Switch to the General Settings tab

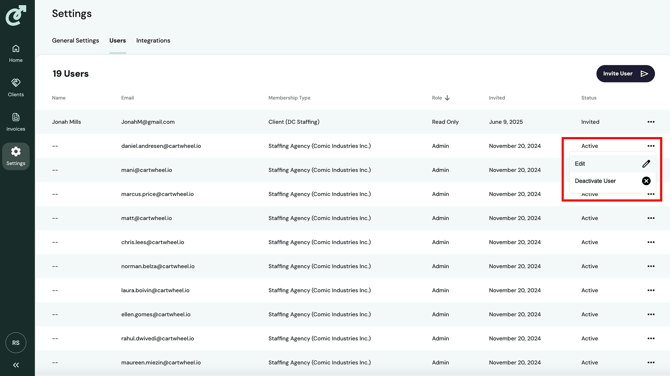[x=75, y=41]
